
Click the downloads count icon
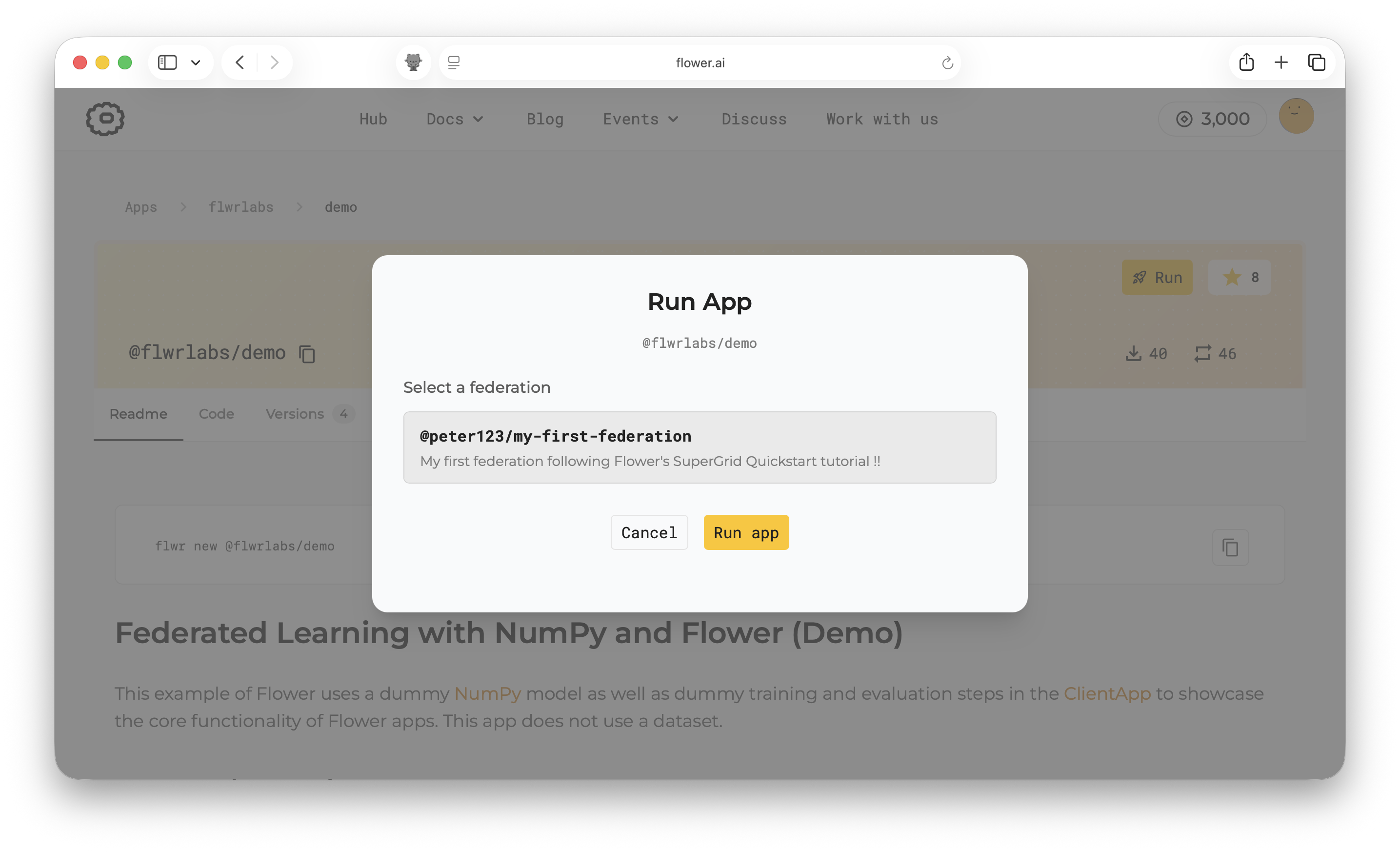tap(1134, 353)
